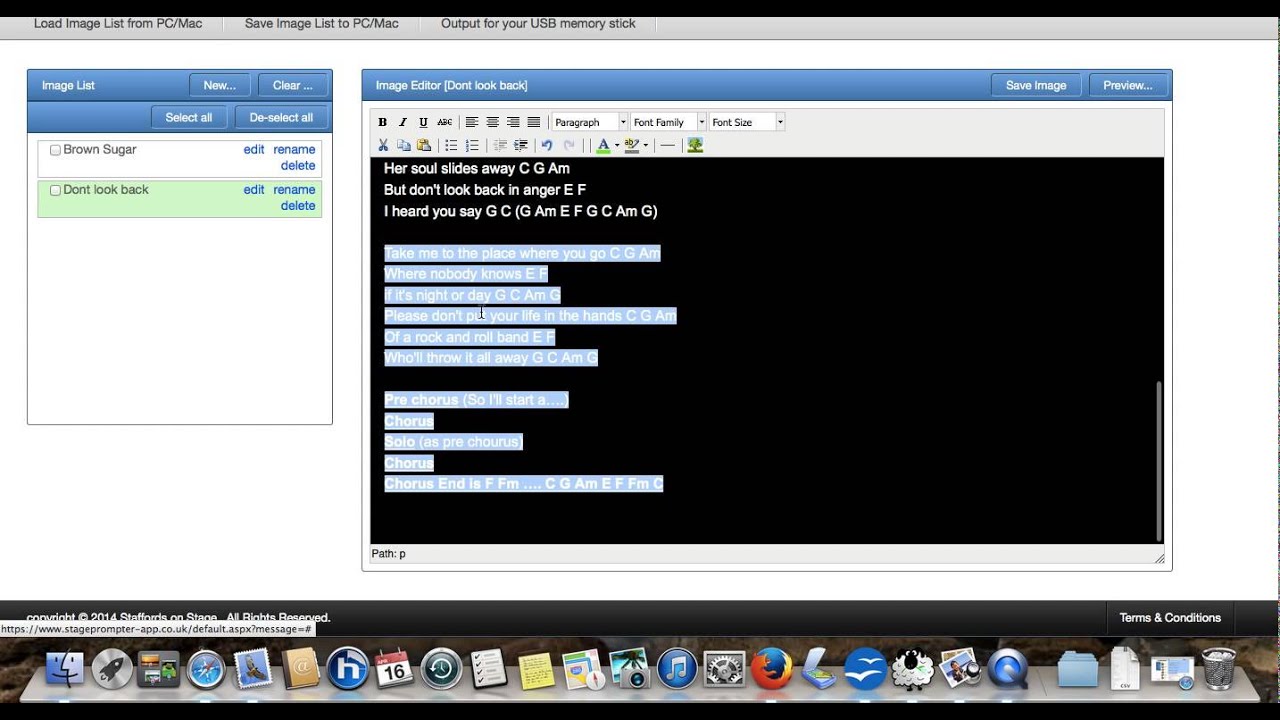Image resolution: width=1280 pixels, height=720 pixels.
Task: Open iTunes from the dock
Action: click(x=677, y=669)
